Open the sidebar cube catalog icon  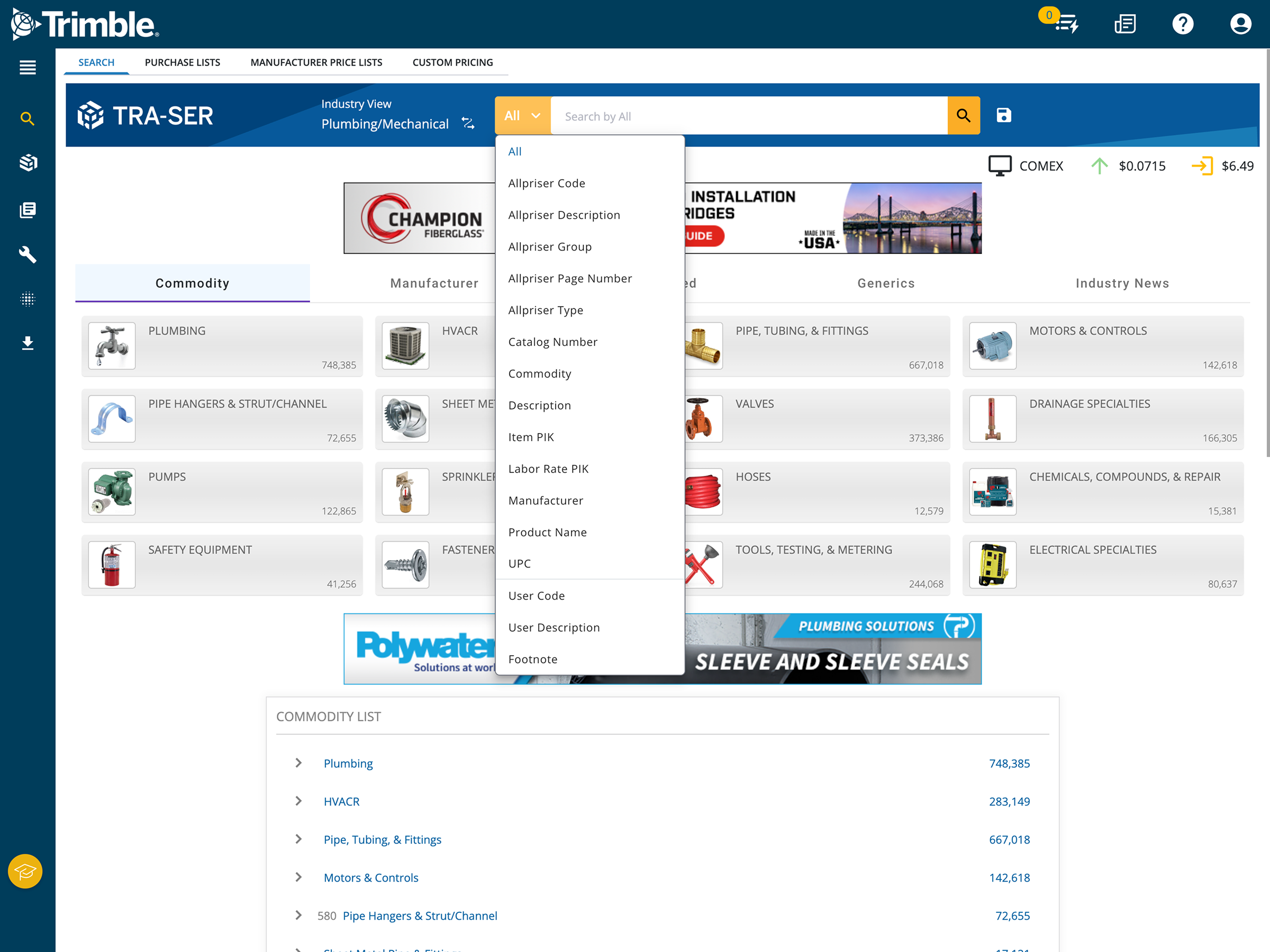28,163
